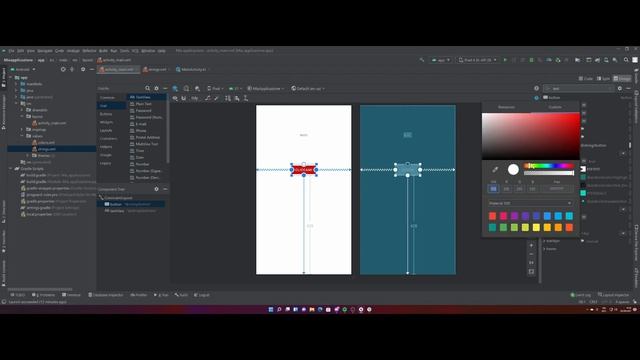Open palette settings gear
Image resolution: width=640 pixels, height=360 pixels.
[x=156, y=88]
